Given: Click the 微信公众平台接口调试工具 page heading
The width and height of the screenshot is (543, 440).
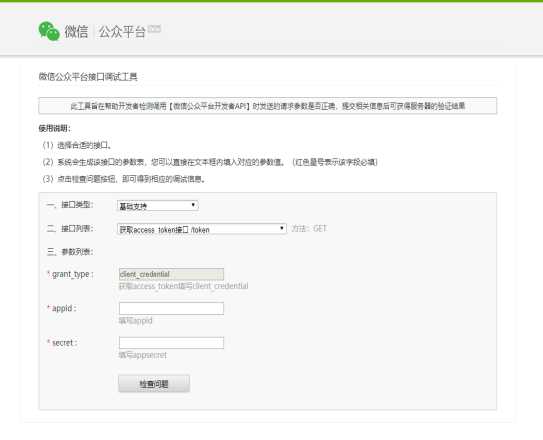Looking at the screenshot, I should pyautogui.click(x=88, y=77).
